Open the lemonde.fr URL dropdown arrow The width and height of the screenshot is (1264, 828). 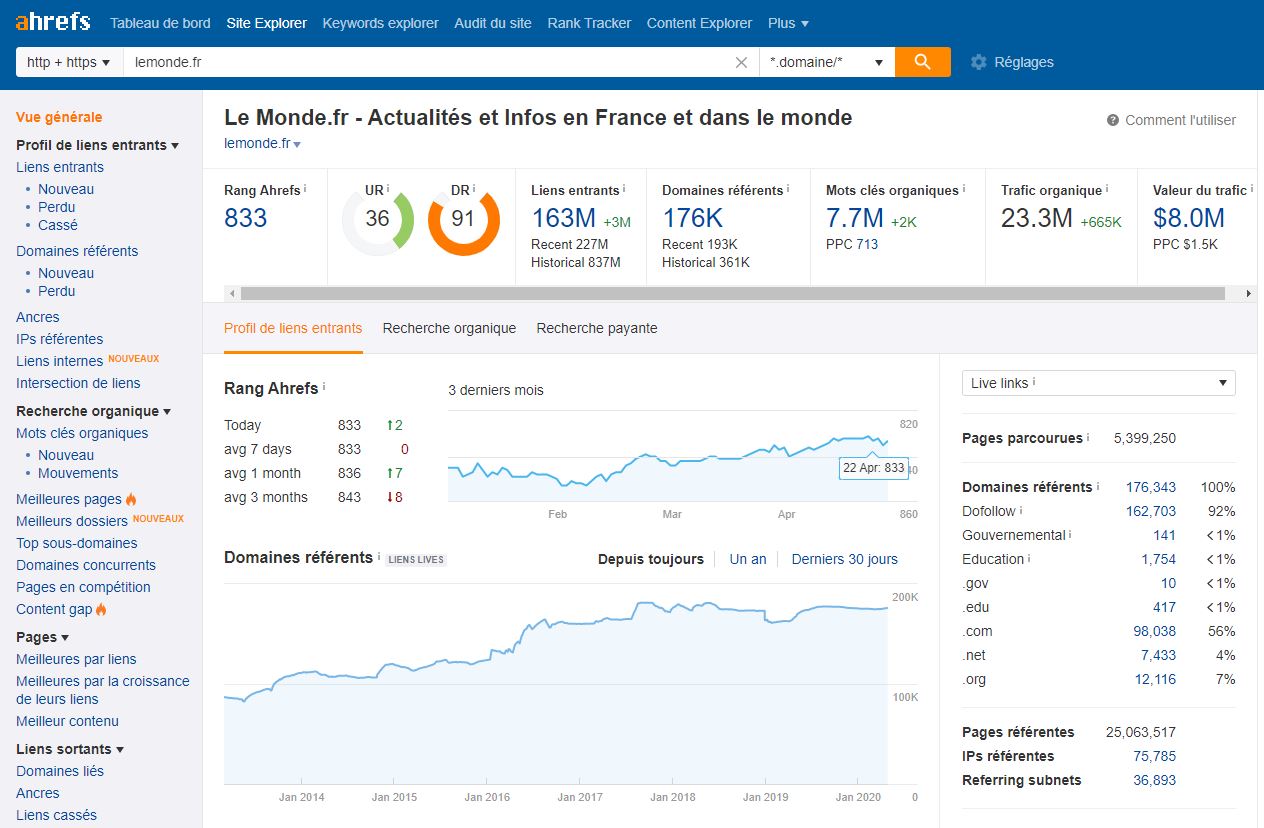pos(297,145)
